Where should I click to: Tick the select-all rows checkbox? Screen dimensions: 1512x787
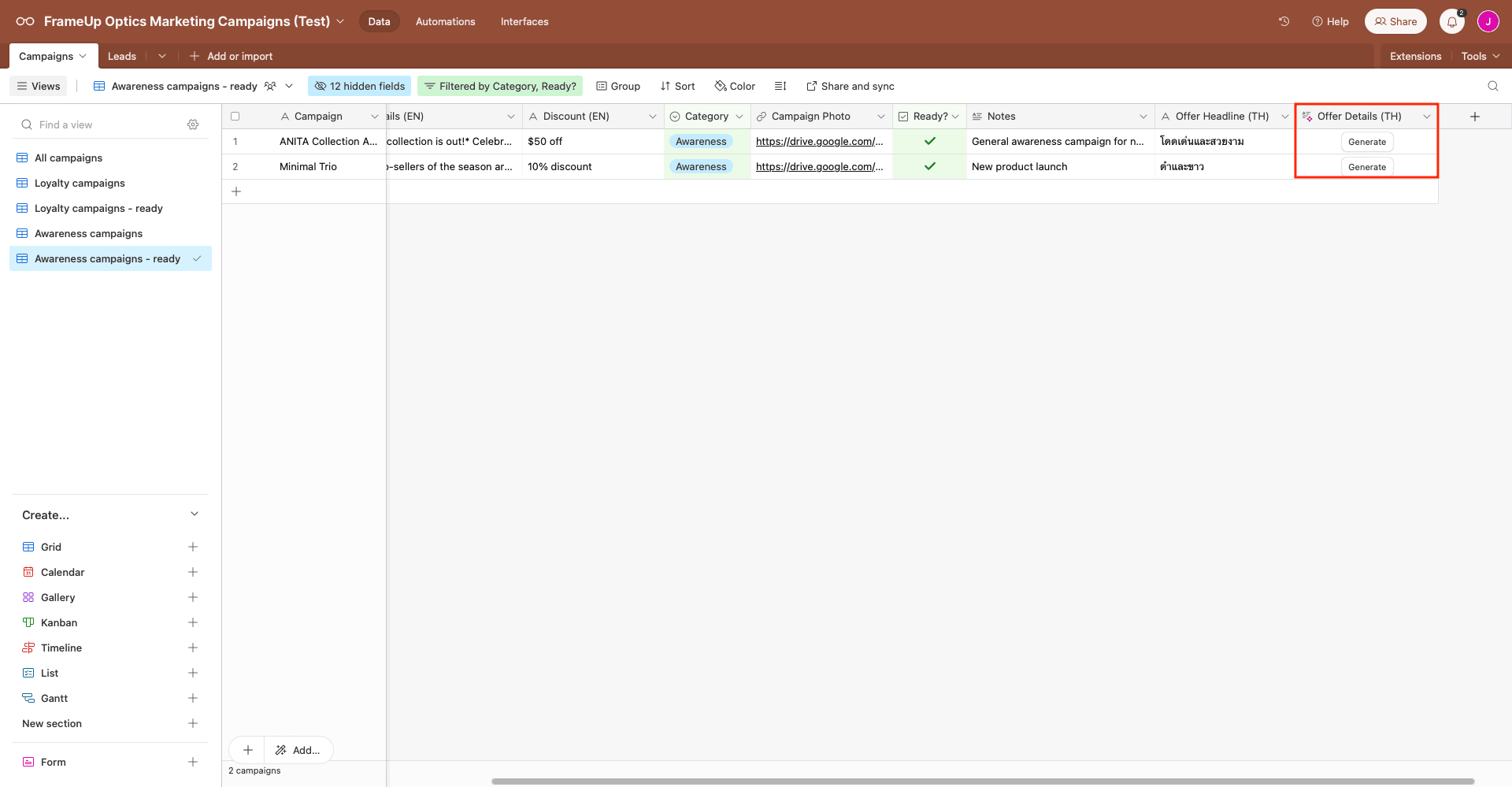tap(235, 116)
